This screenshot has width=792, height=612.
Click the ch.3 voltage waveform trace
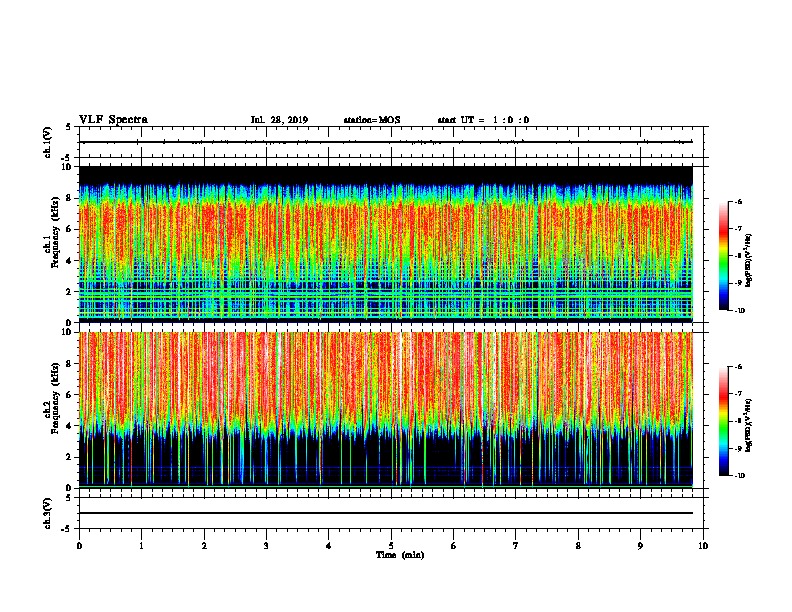386,513
